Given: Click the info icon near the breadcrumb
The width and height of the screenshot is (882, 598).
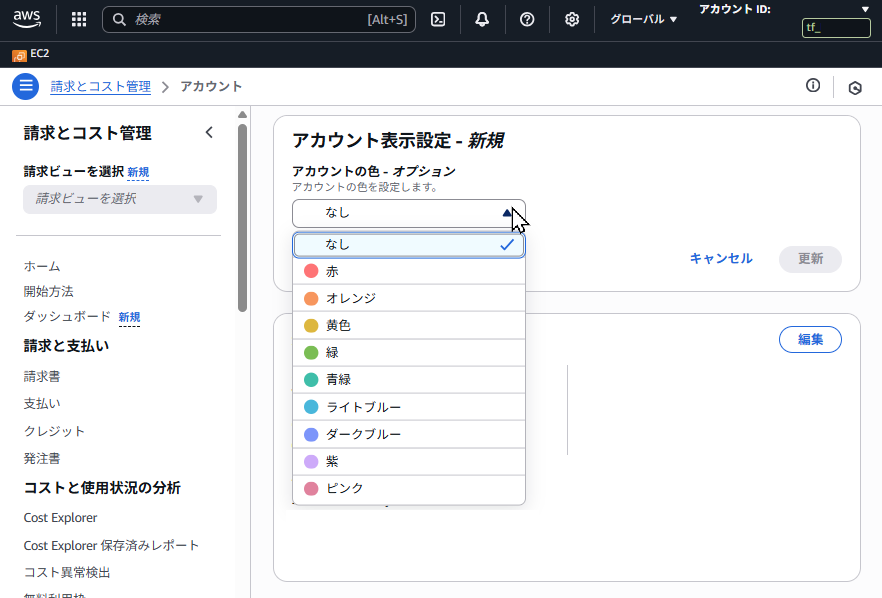Looking at the screenshot, I should (x=812, y=86).
